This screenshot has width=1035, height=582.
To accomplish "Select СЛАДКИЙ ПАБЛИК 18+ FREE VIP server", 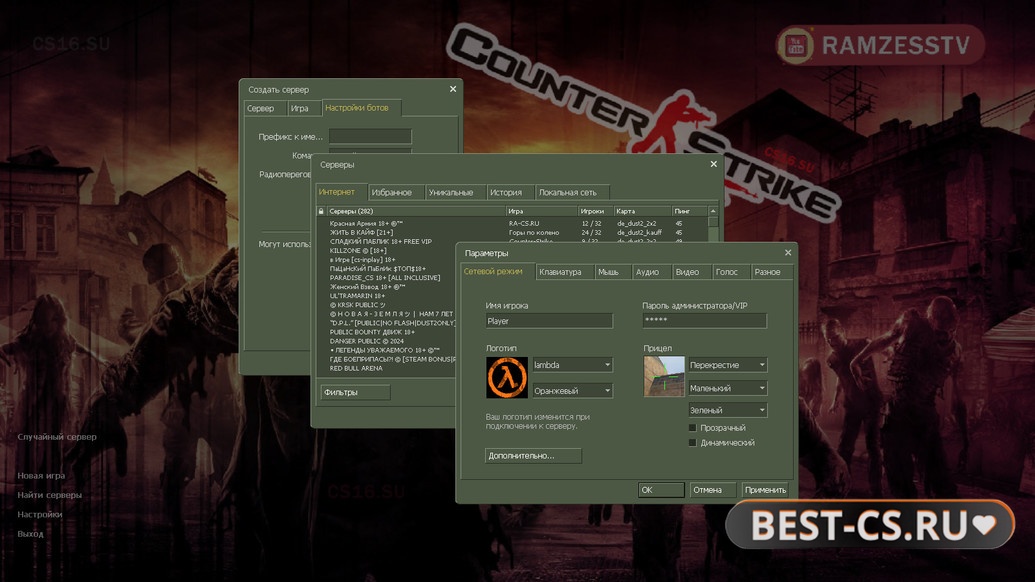I will coord(514,242).
